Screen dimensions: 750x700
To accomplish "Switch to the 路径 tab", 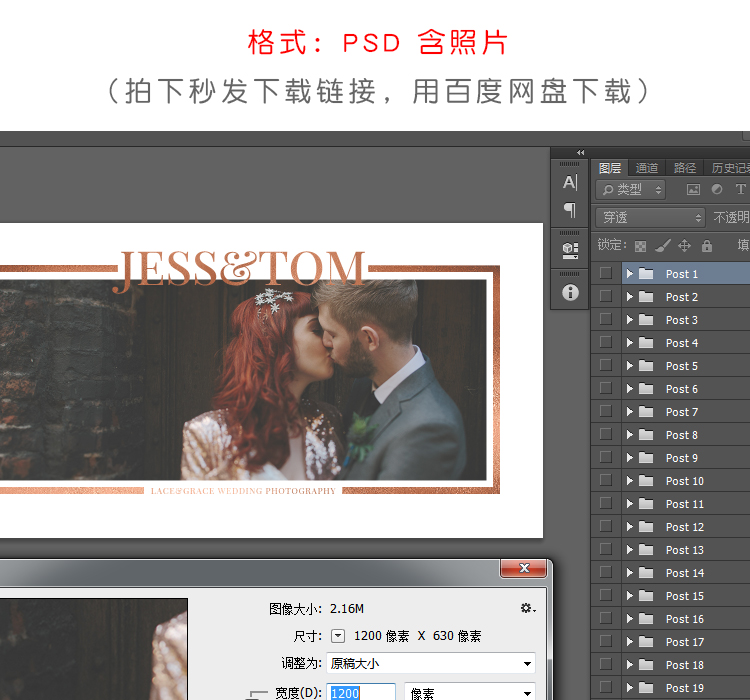I will 685,168.
